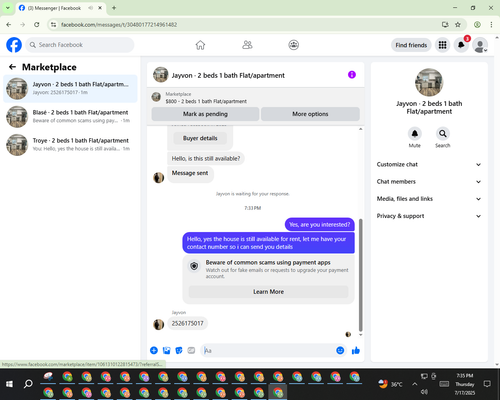
Task: Click the message scrollbar in the chat
Action: 360,275
